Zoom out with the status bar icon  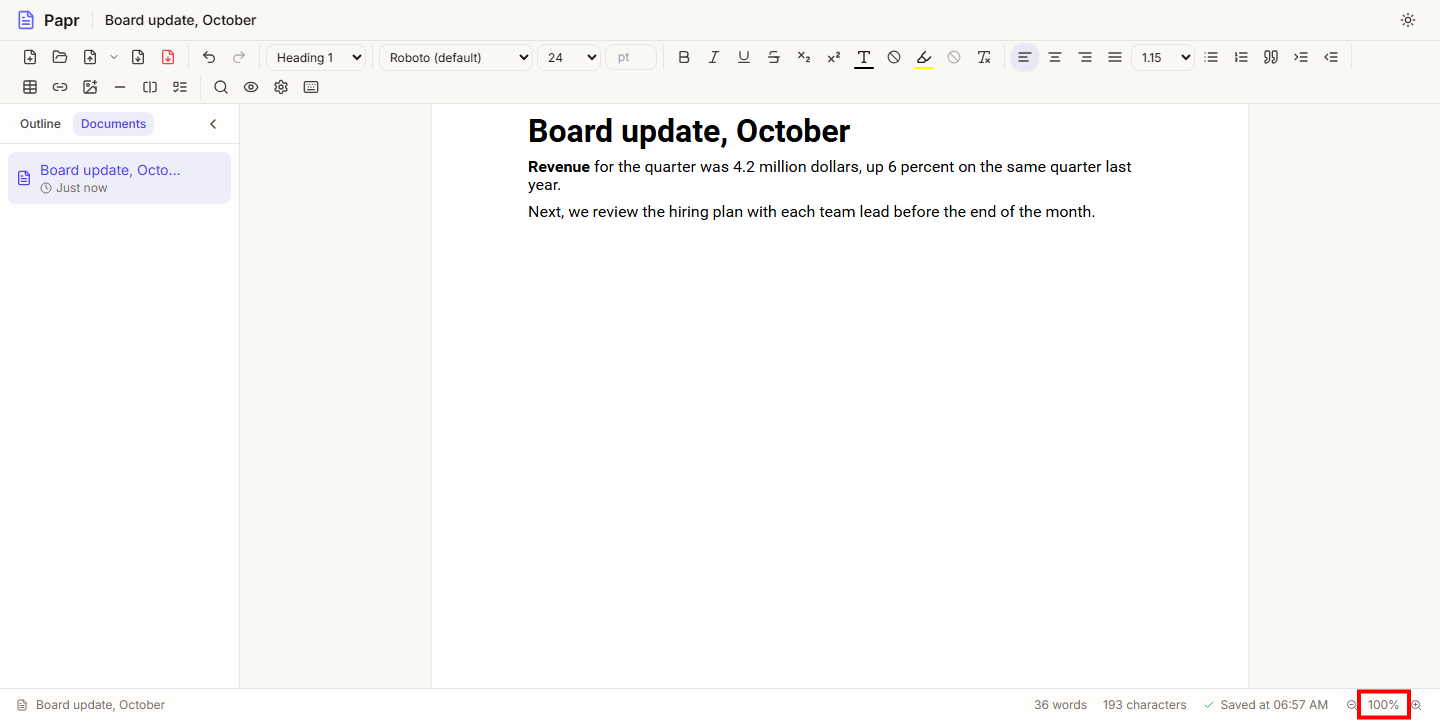[x=1352, y=705]
